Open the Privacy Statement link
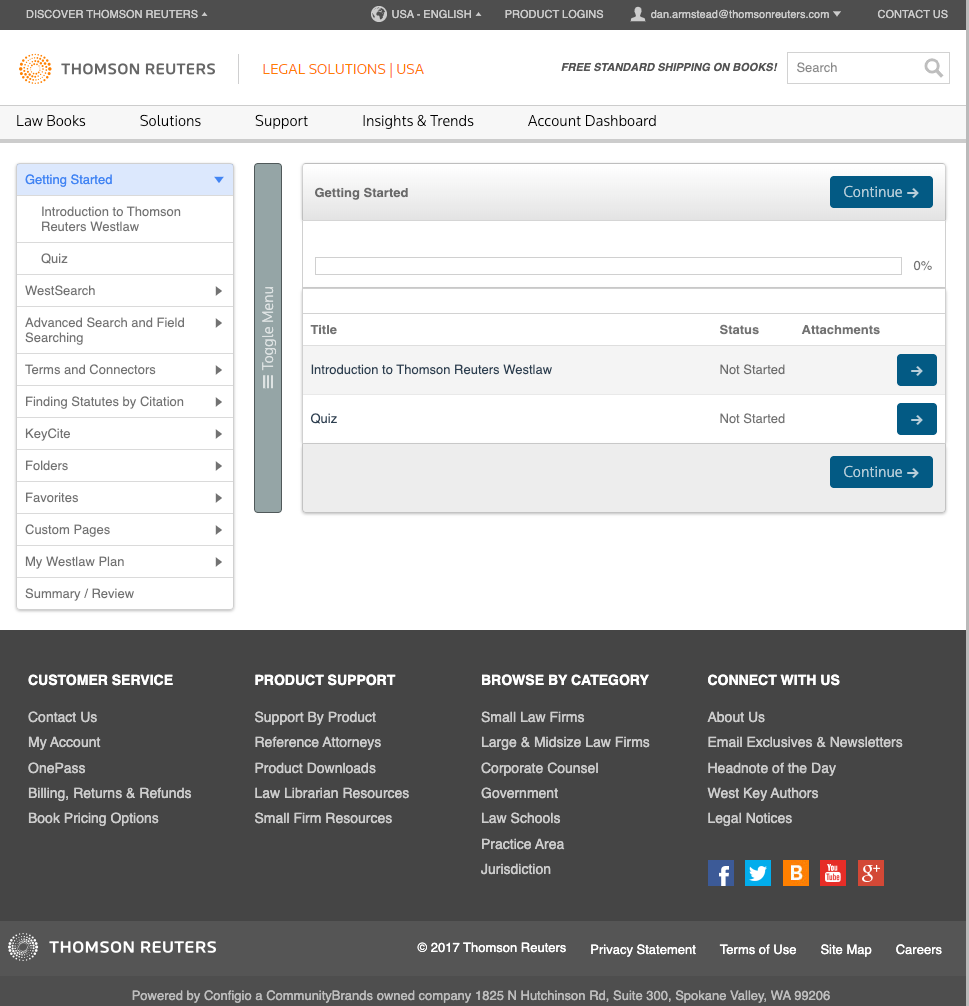The width and height of the screenshot is (969, 1006). [x=643, y=950]
